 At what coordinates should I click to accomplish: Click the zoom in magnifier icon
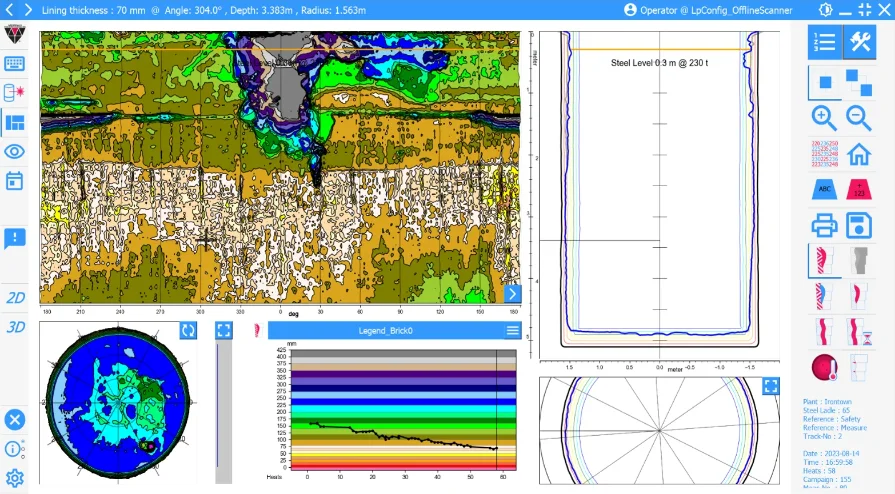click(x=824, y=117)
